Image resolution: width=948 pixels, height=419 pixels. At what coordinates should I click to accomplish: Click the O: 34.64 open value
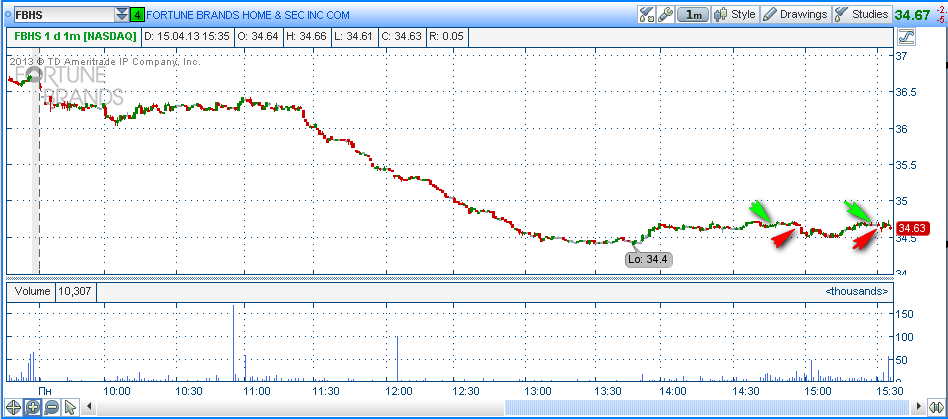coord(258,37)
